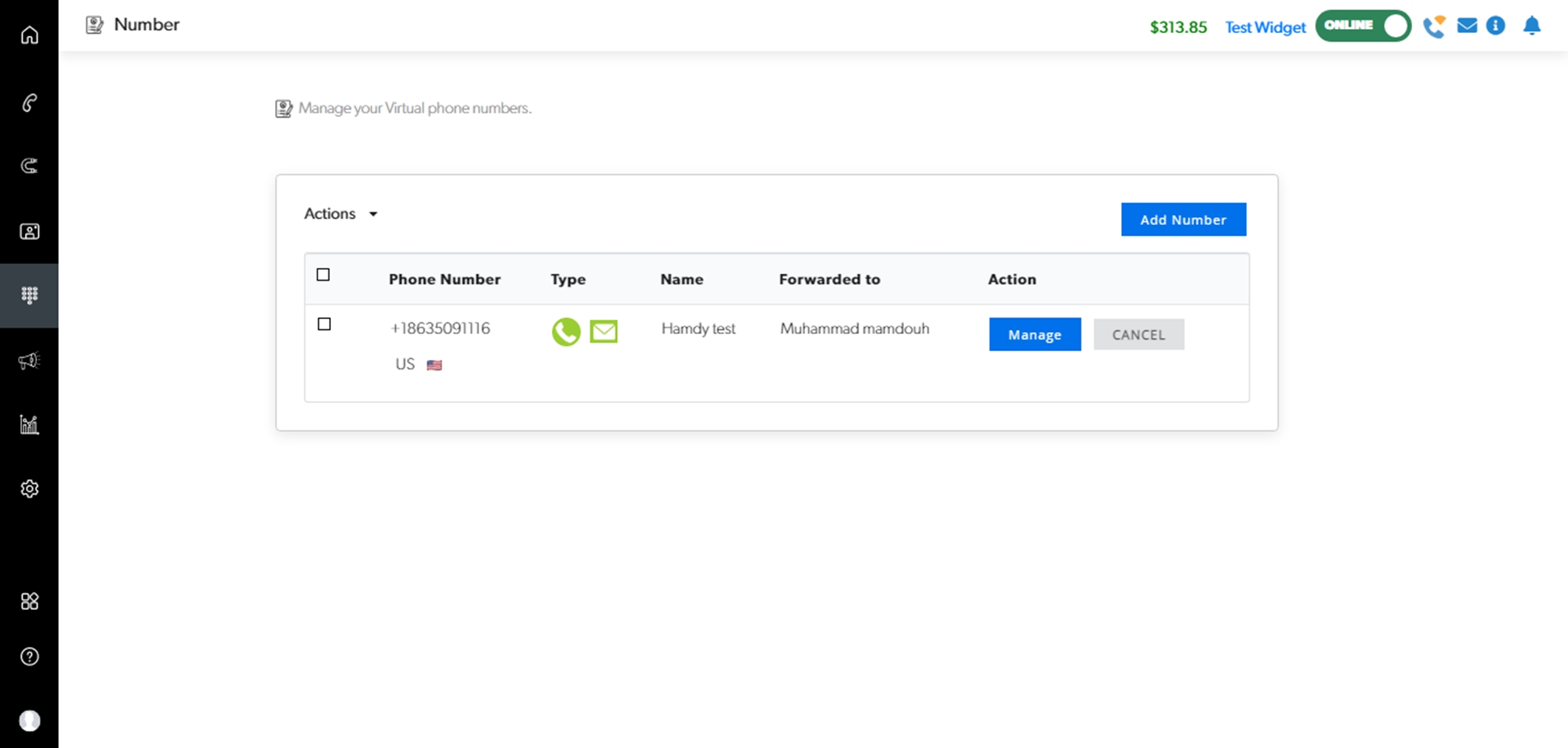Open the help question mark icon
The height and width of the screenshot is (748, 1568).
tap(29, 656)
